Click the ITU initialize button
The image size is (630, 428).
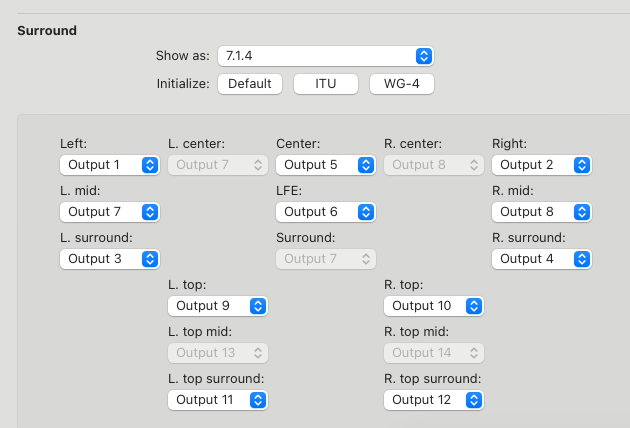click(325, 84)
